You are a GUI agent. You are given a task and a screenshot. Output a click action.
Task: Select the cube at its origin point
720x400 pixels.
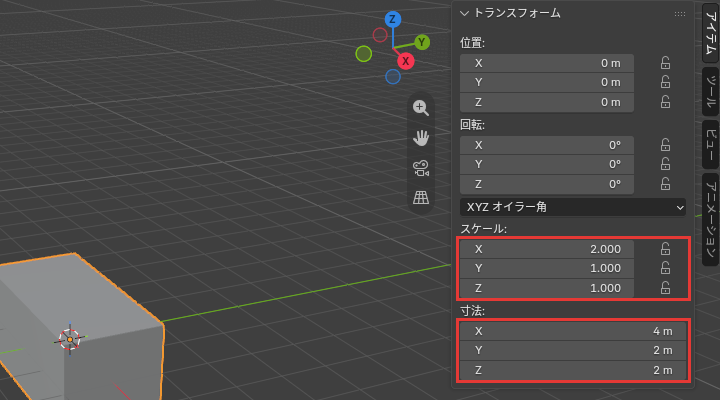(x=70, y=339)
